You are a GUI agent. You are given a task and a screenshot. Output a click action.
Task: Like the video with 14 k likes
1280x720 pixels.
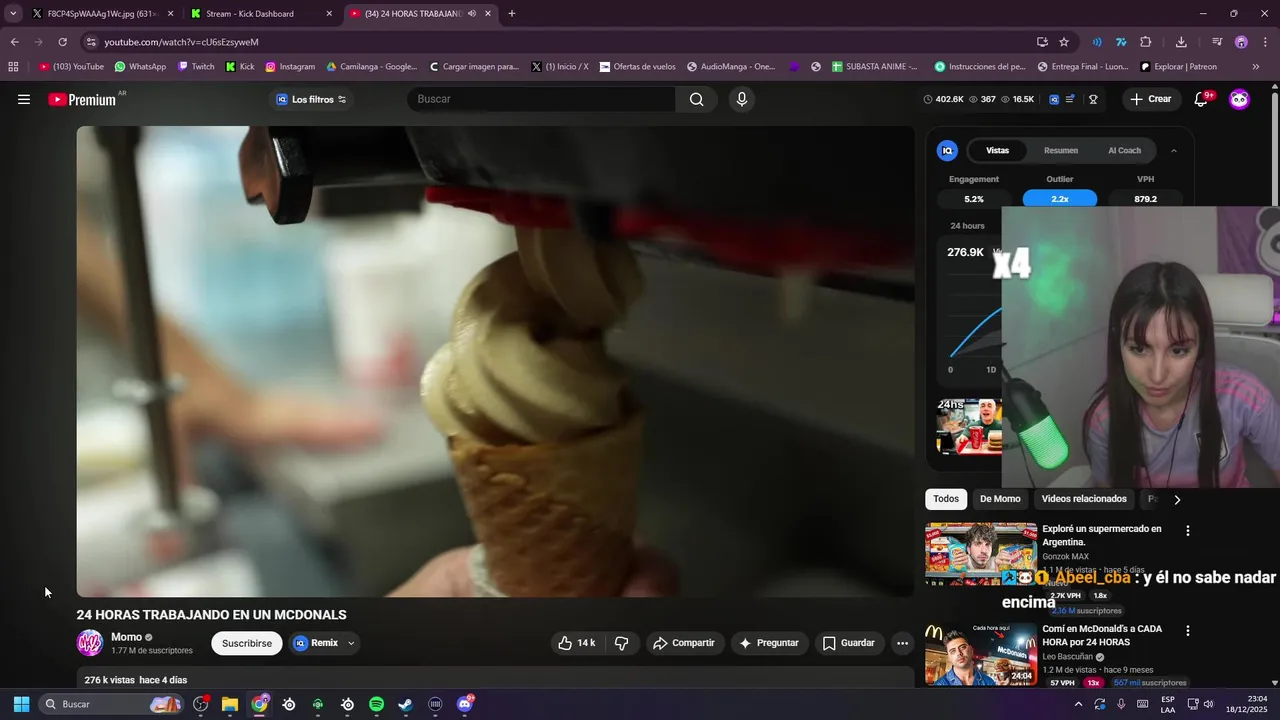pyautogui.click(x=577, y=643)
